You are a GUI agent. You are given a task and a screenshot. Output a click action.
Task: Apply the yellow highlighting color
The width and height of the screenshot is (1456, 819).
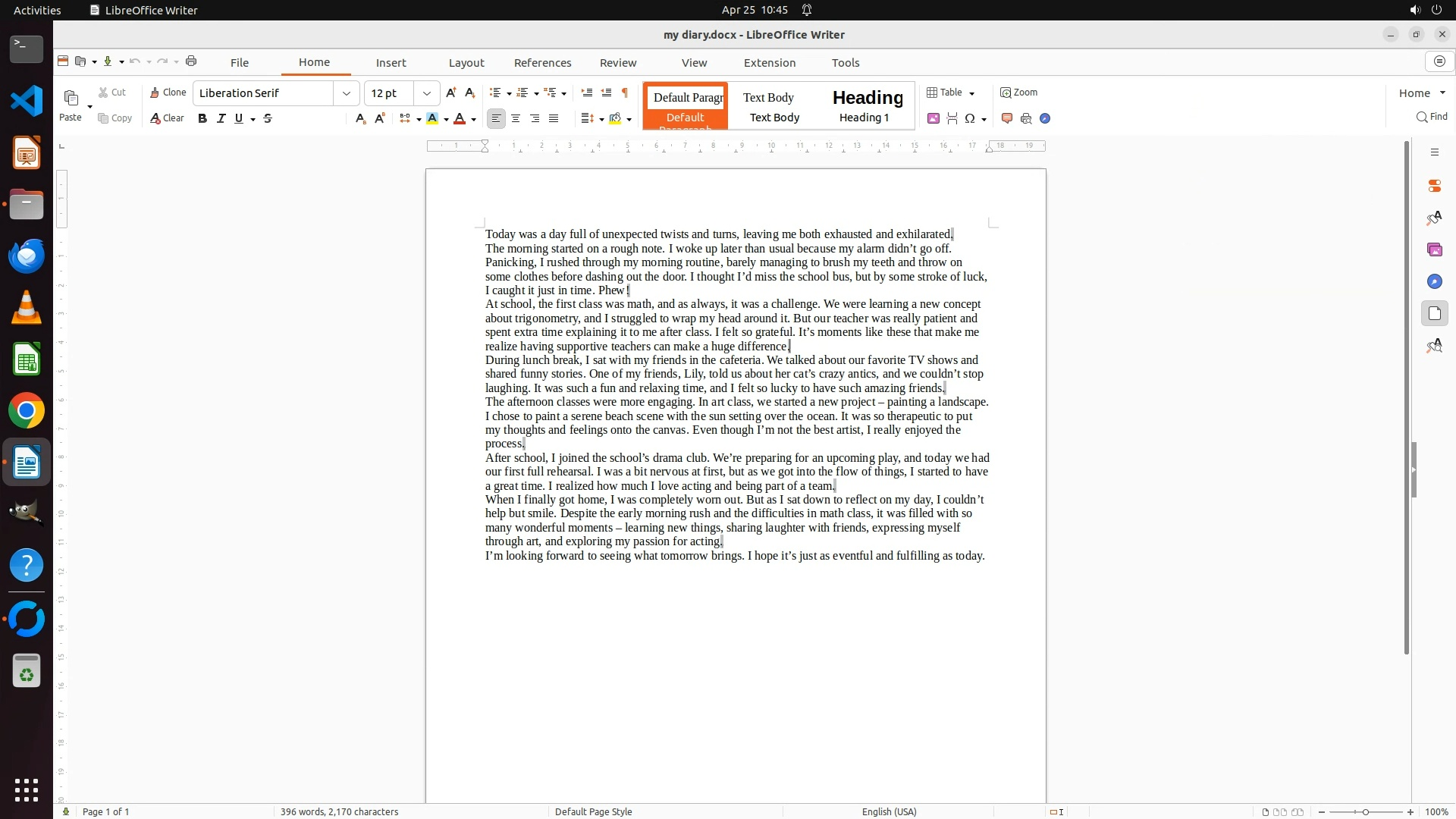click(x=432, y=118)
